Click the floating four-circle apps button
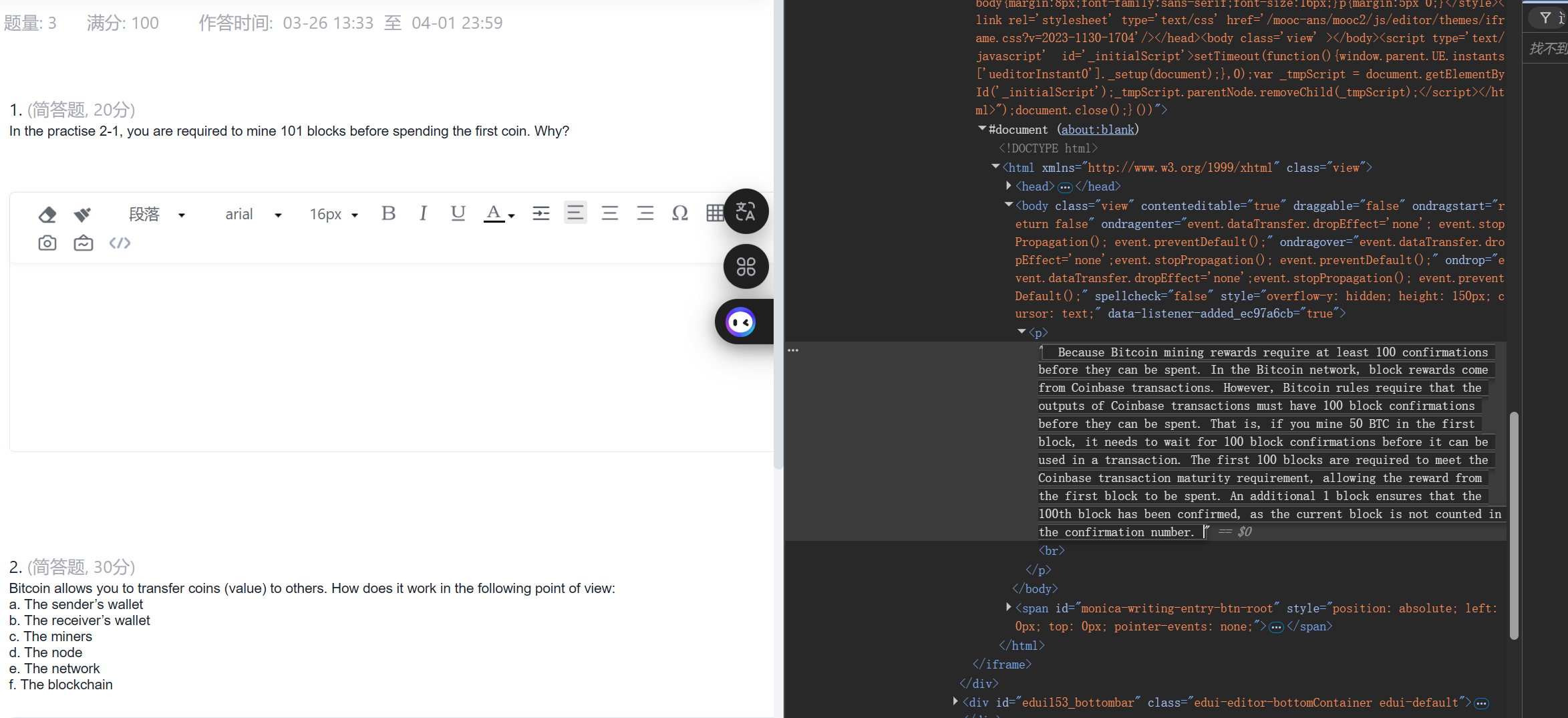This screenshot has height=718, width=1568. pyautogui.click(x=746, y=267)
